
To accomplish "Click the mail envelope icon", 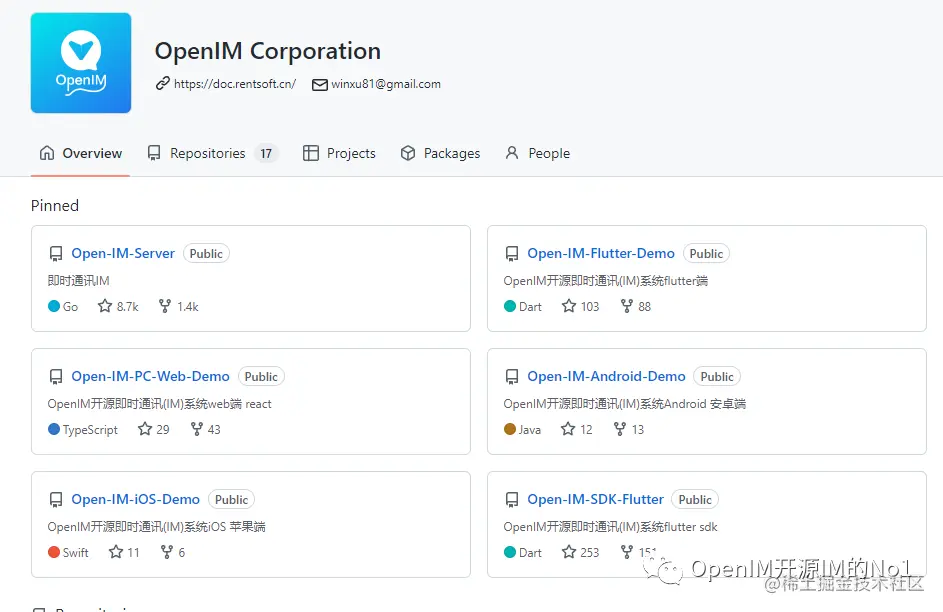I will click(x=319, y=85).
